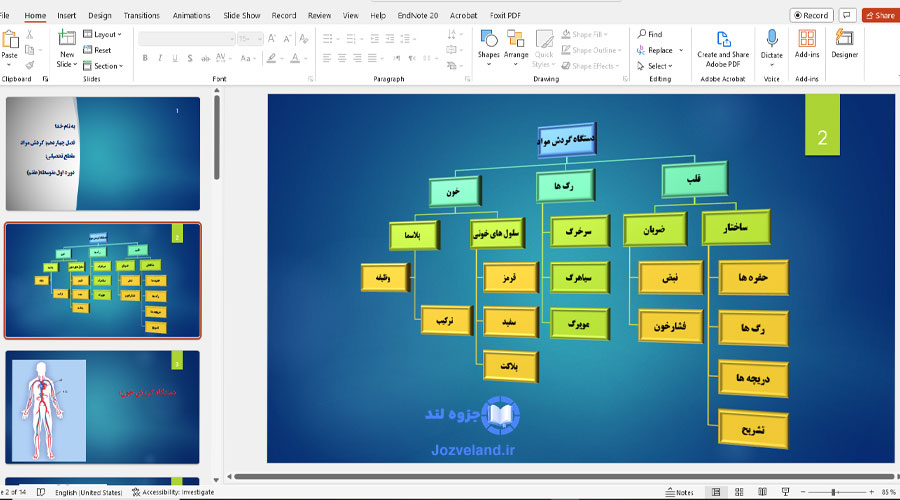Viewport: 900px width, 500px height.
Task: Open Change Case Aa dropdown
Action: click(247, 58)
